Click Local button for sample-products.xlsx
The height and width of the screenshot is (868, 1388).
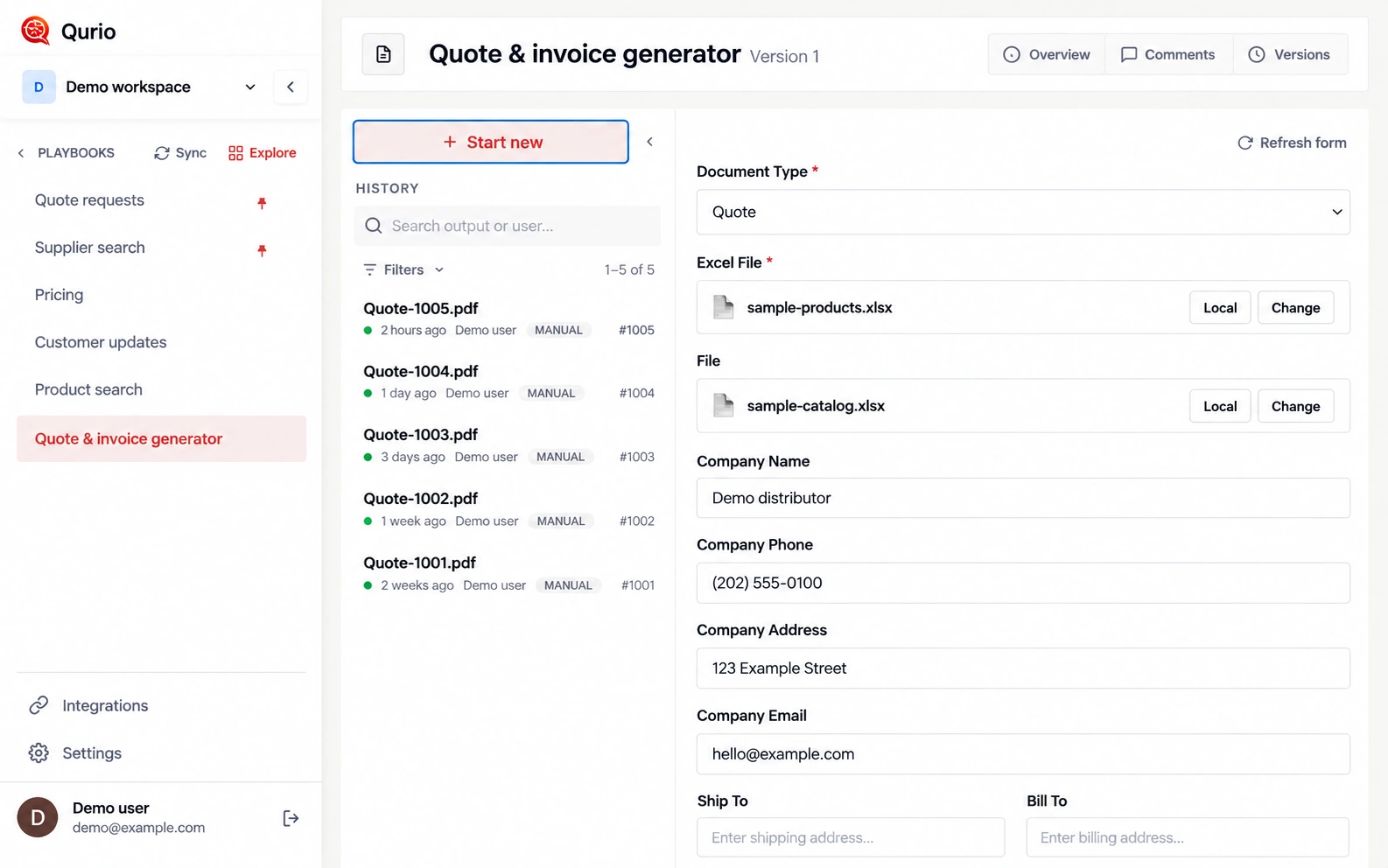pyautogui.click(x=1220, y=307)
